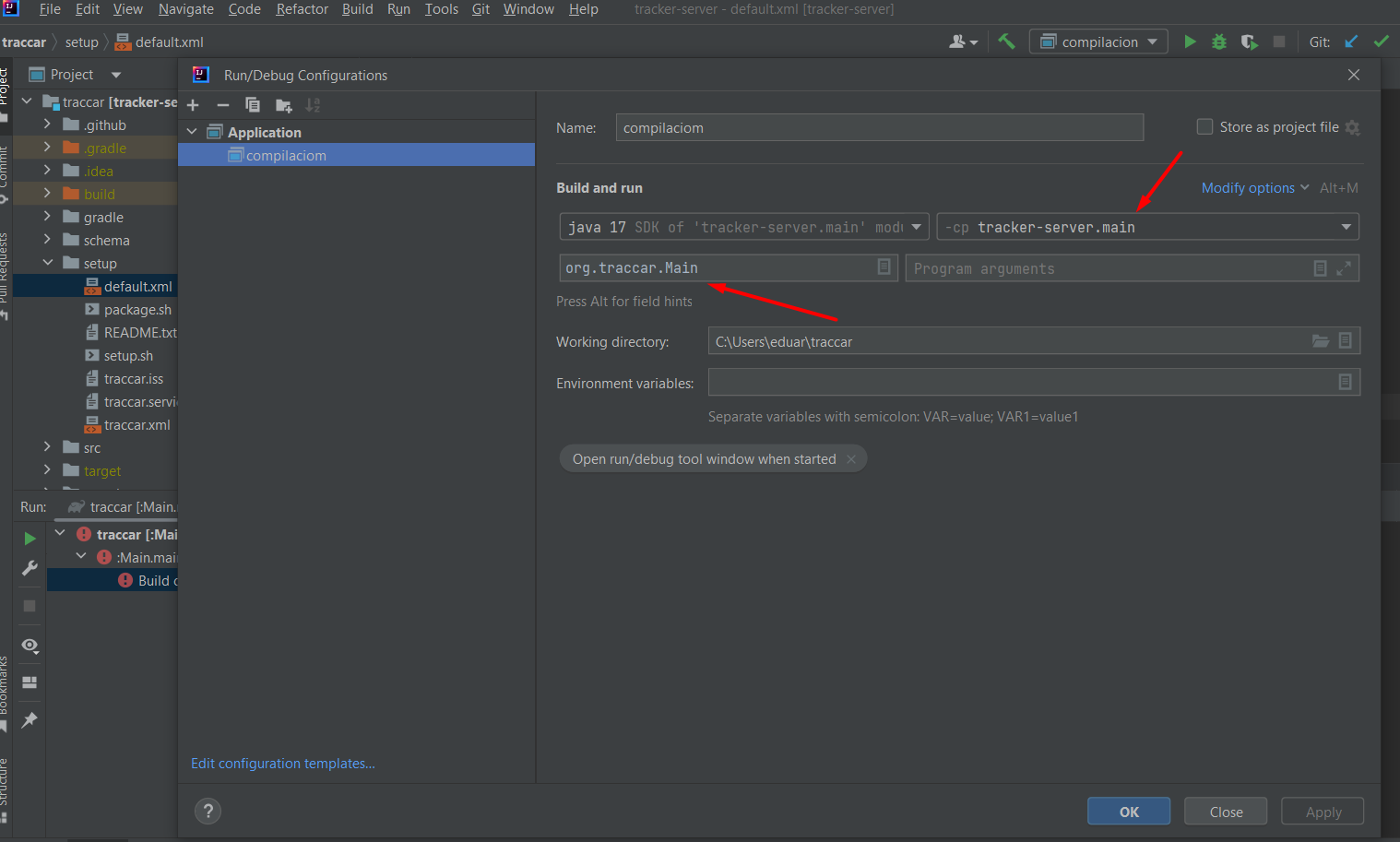
Task: Open help with question mark button
Action: [x=208, y=811]
